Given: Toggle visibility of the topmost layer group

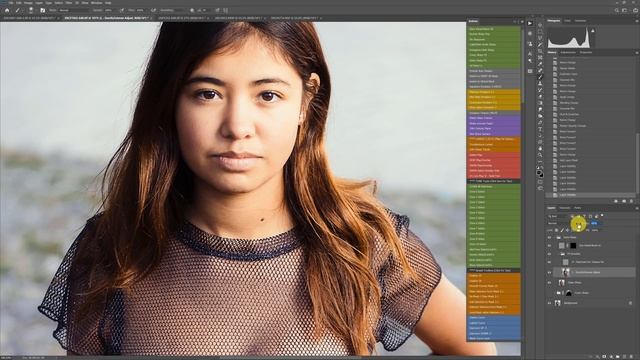Looking at the screenshot, I should click(549, 238).
